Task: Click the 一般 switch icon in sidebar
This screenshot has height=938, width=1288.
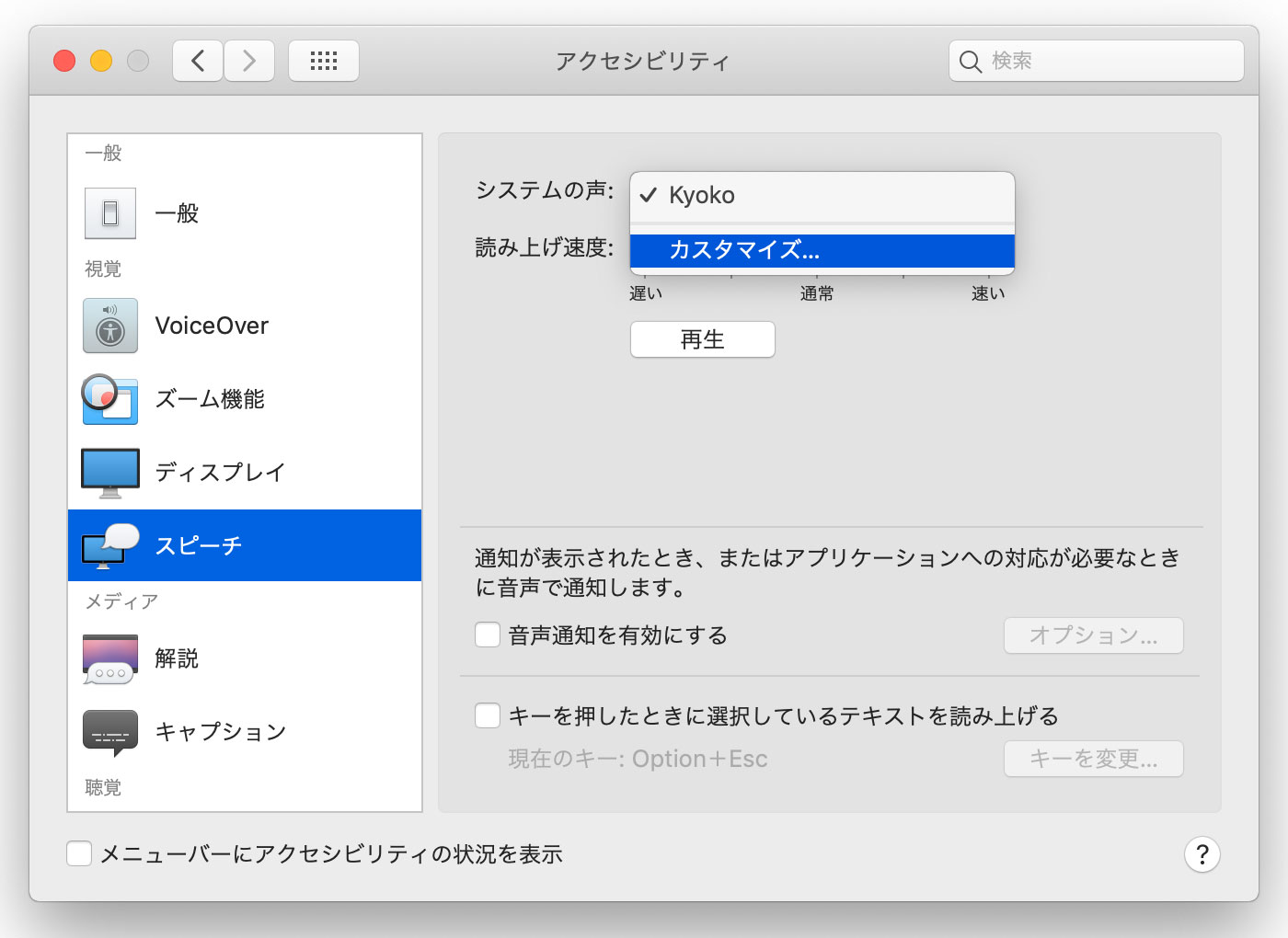Action: 110,213
